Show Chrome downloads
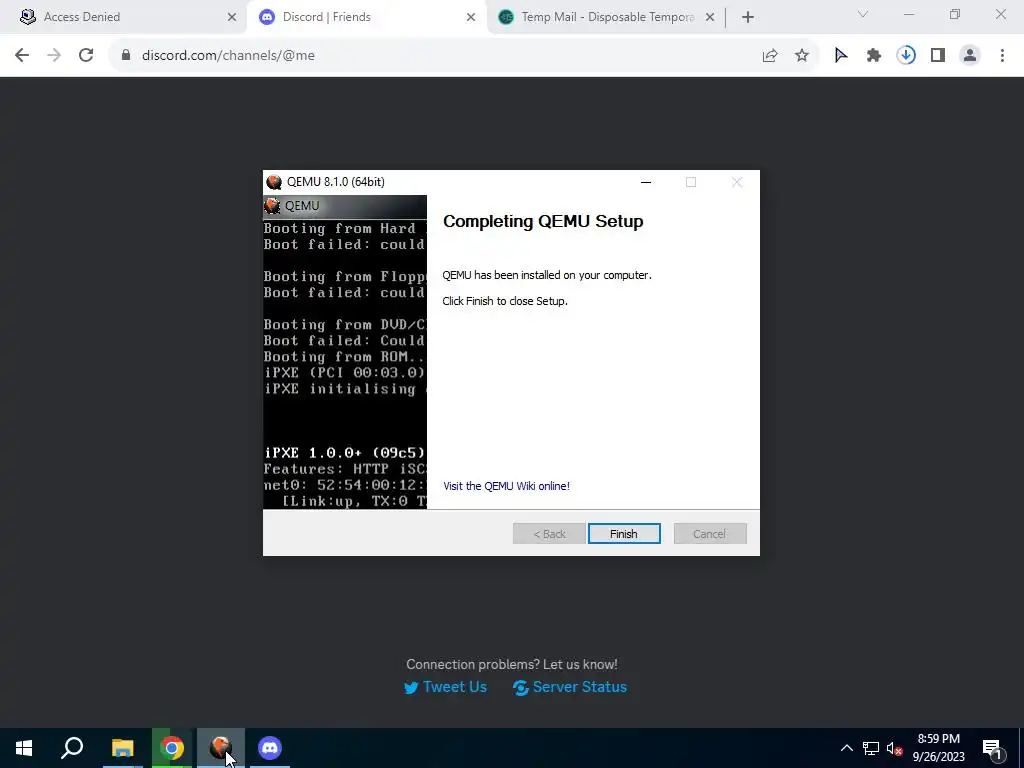This screenshot has height=768, width=1024. click(906, 56)
